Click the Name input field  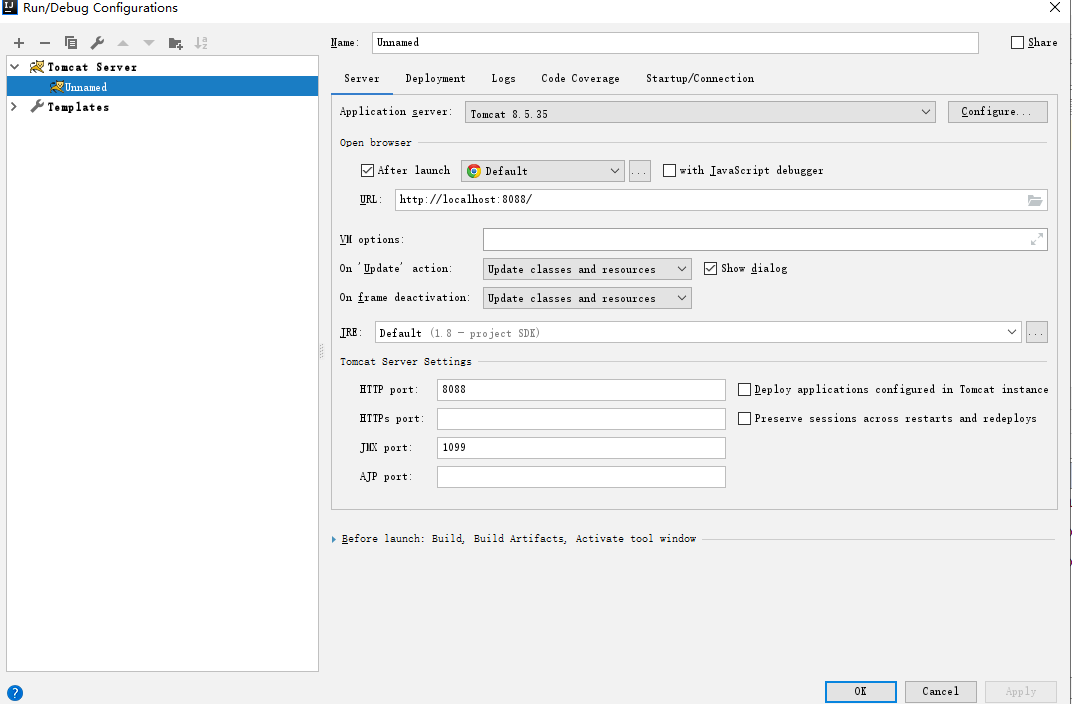pos(675,42)
